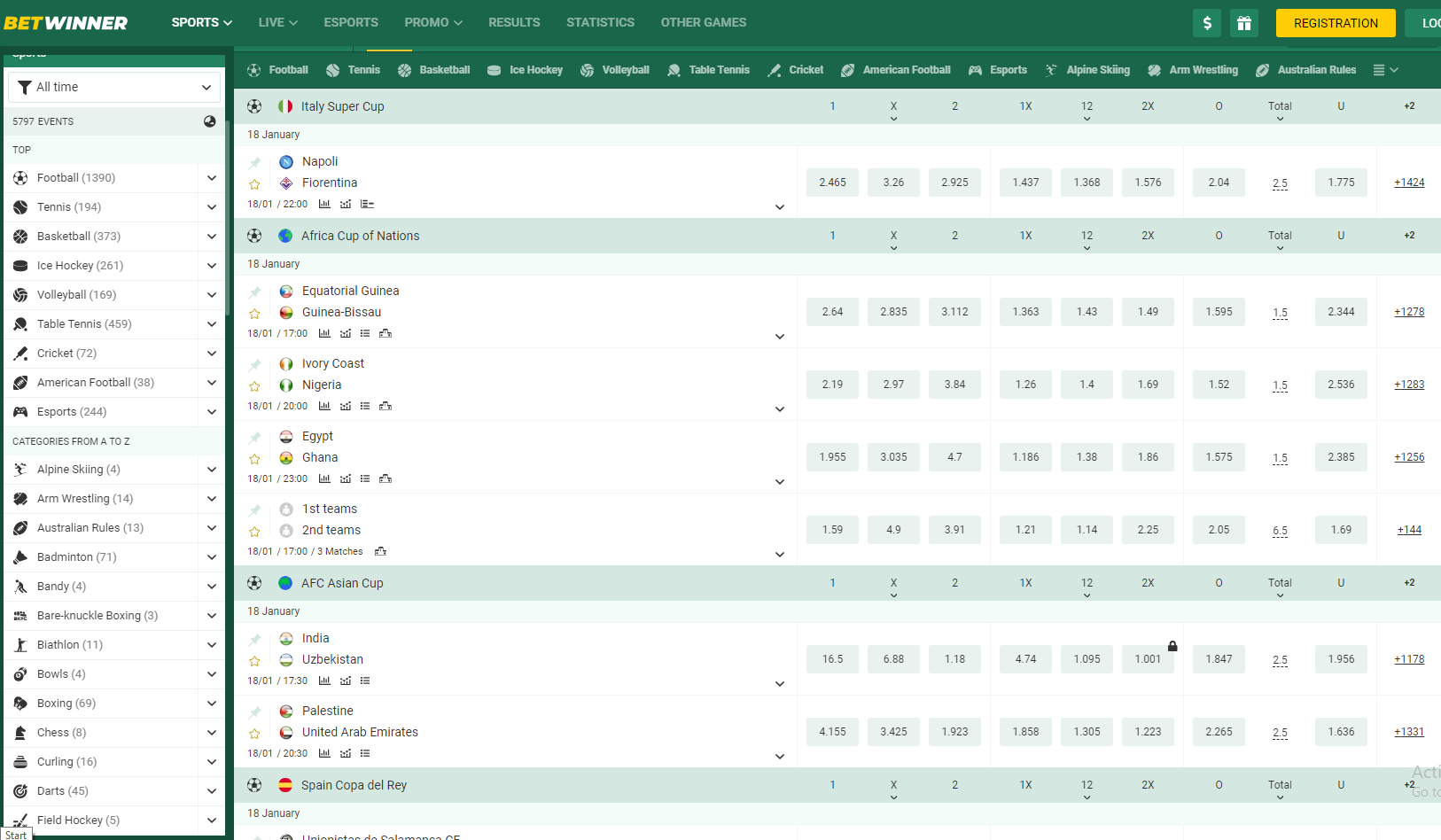Open the SPORTS menu
The image size is (1441, 840).
click(x=202, y=22)
